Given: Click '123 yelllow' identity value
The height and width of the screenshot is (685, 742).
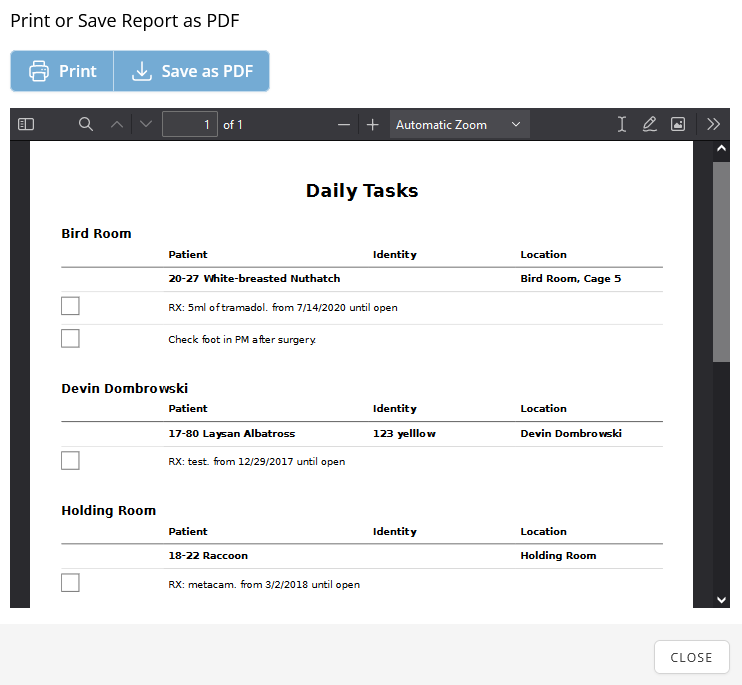Looking at the screenshot, I should pos(404,433).
